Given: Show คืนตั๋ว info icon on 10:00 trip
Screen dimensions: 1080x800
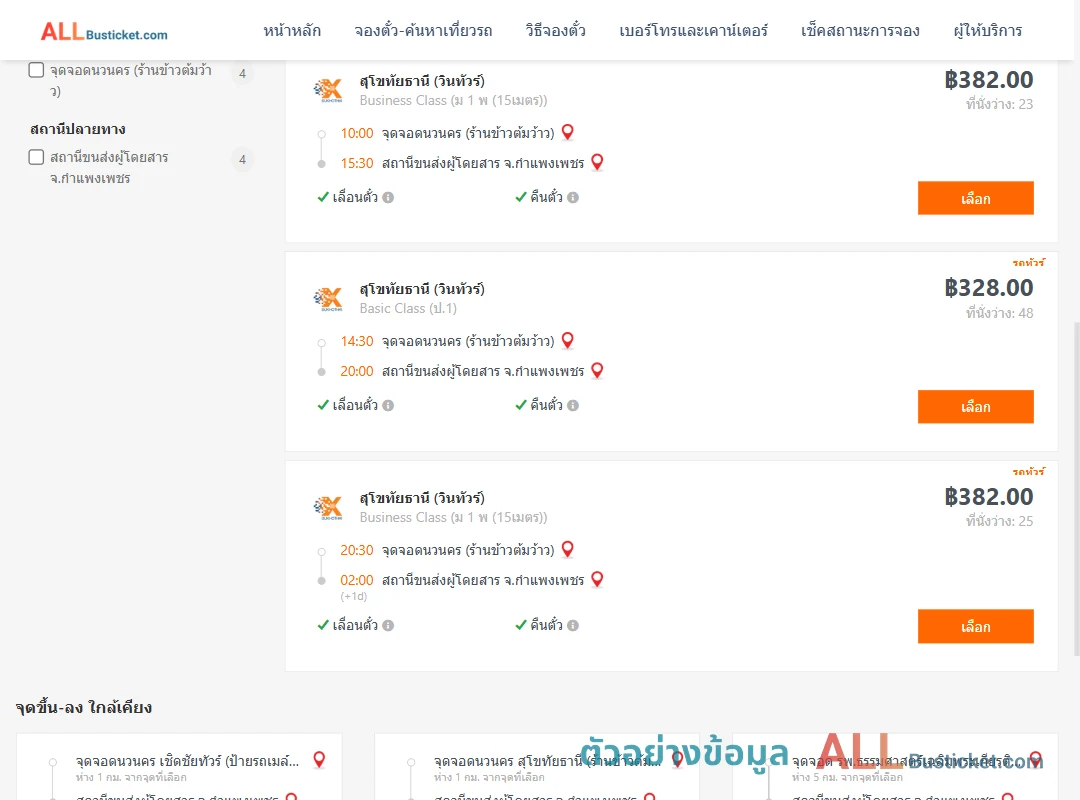Looking at the screenshot, I should 573,198.
